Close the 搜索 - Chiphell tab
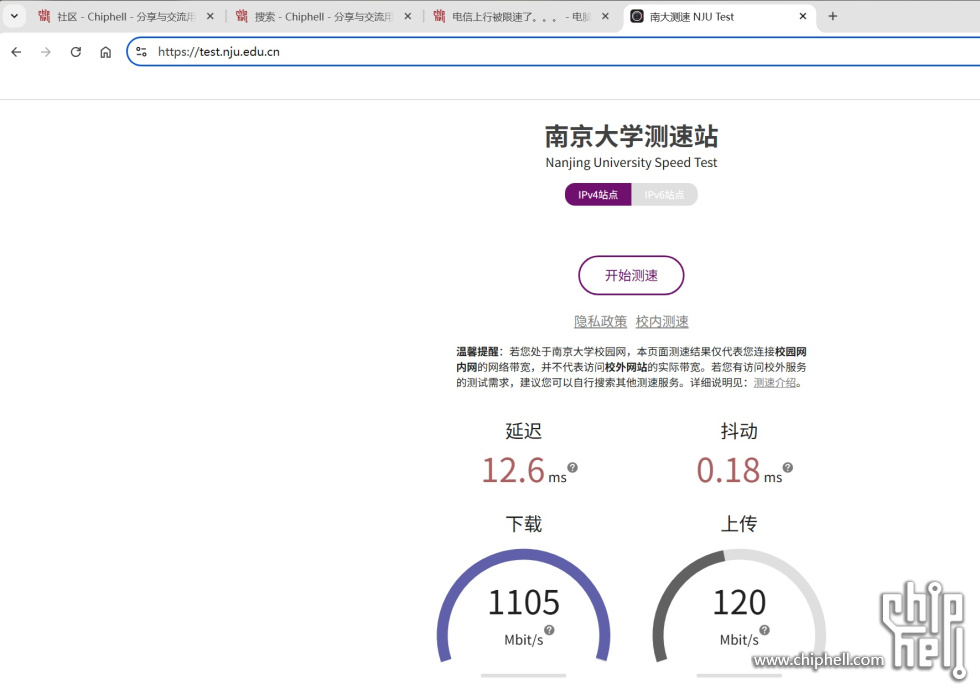Image resolution: width=980 pixels, height=695 pixels. [x=408, y=16]
